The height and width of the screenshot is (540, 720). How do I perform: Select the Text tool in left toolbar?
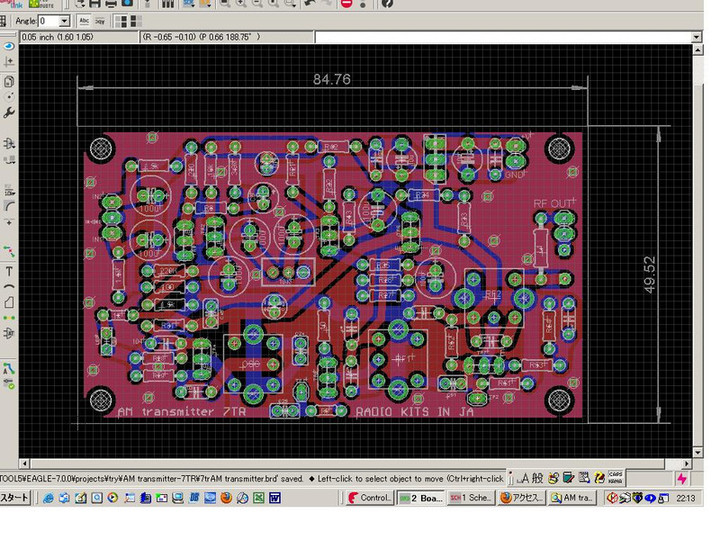[9, 271]
